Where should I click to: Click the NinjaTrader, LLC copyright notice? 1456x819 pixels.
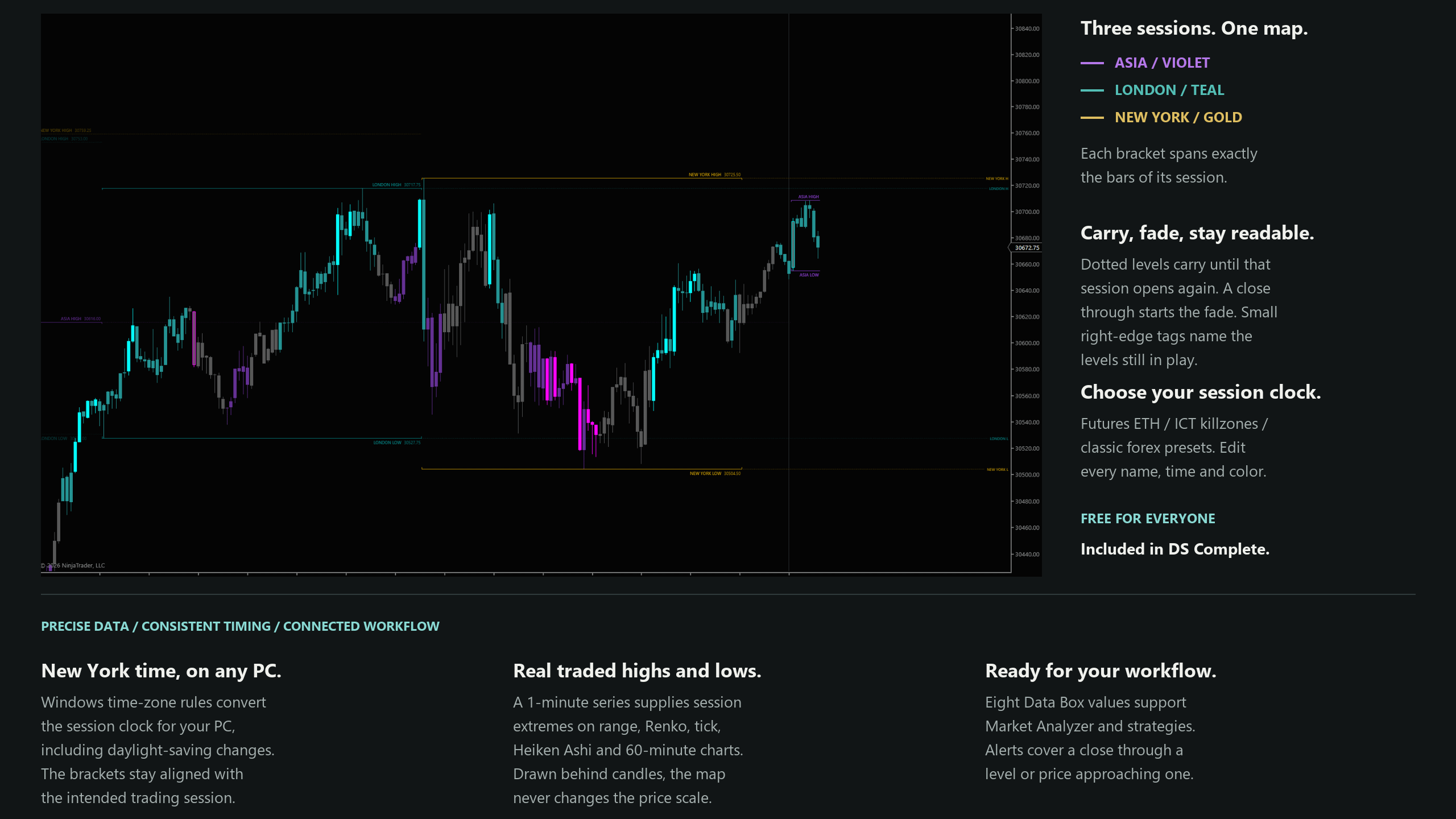pyautogui.click(x=73, y=565)
